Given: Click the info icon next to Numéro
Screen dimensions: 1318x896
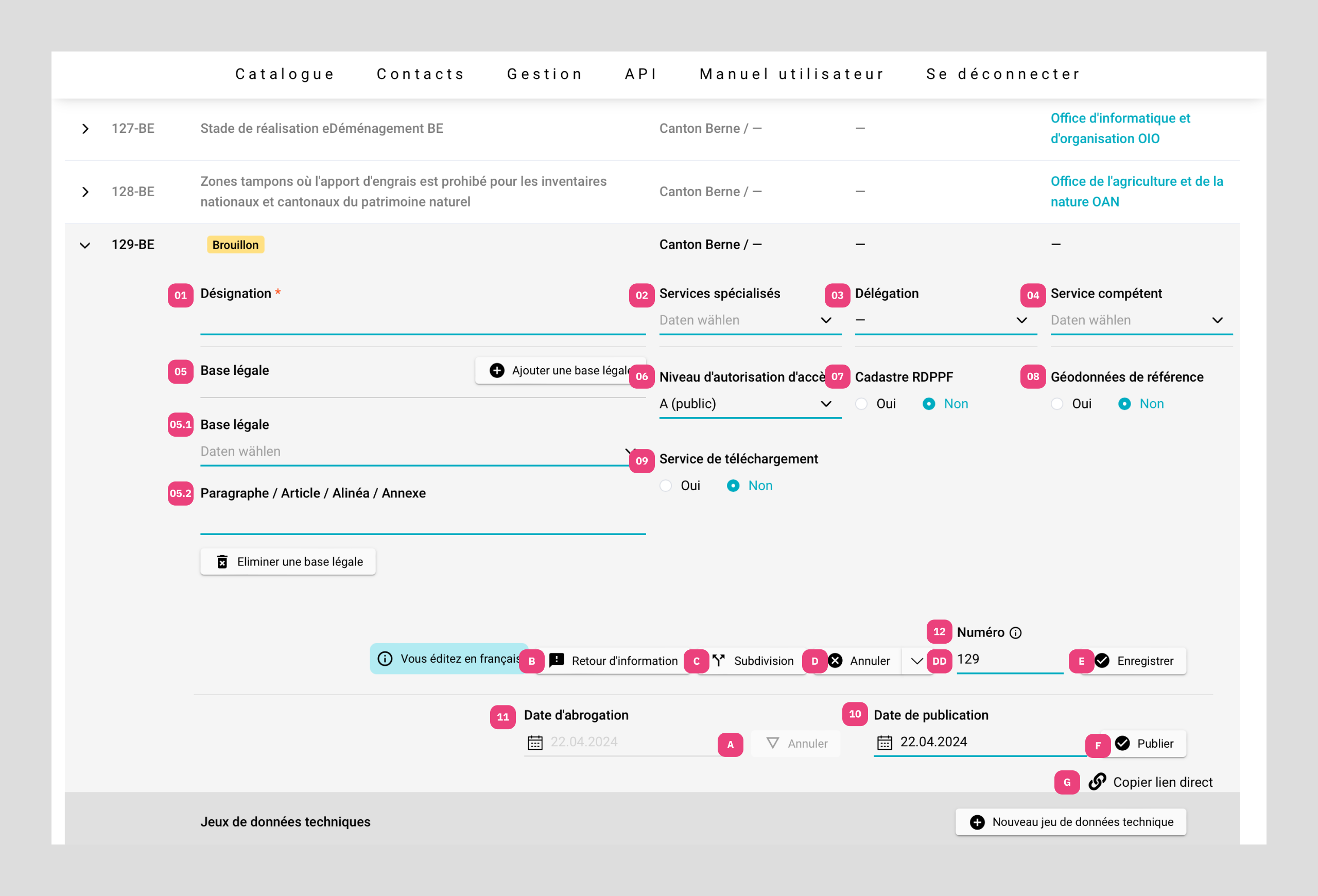Looking at the screenshot, I should coord(1016,633).
